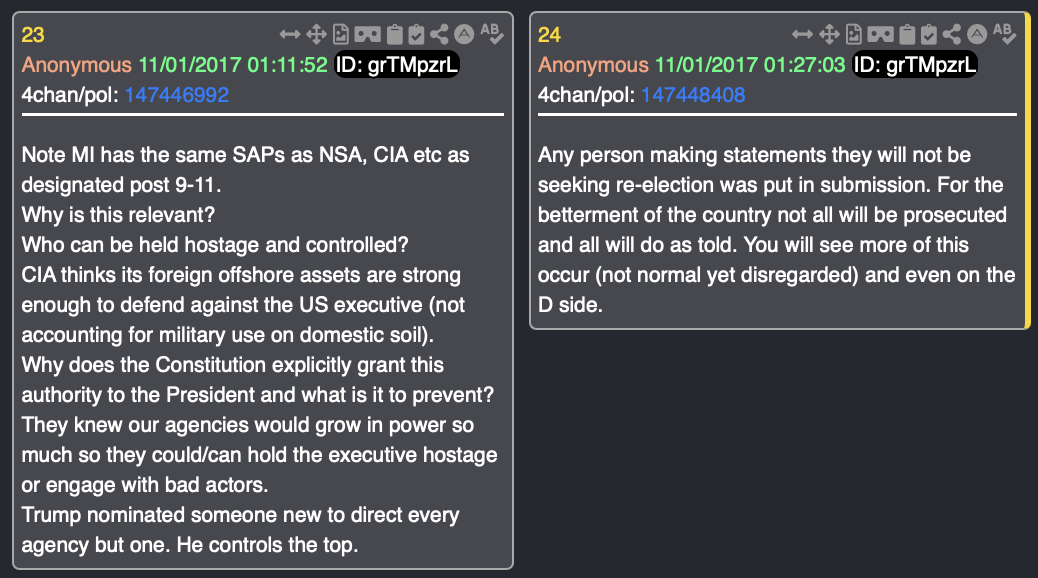
Task: Click the horizontal resize arrows on post 23
Action: tap(290, 34)
